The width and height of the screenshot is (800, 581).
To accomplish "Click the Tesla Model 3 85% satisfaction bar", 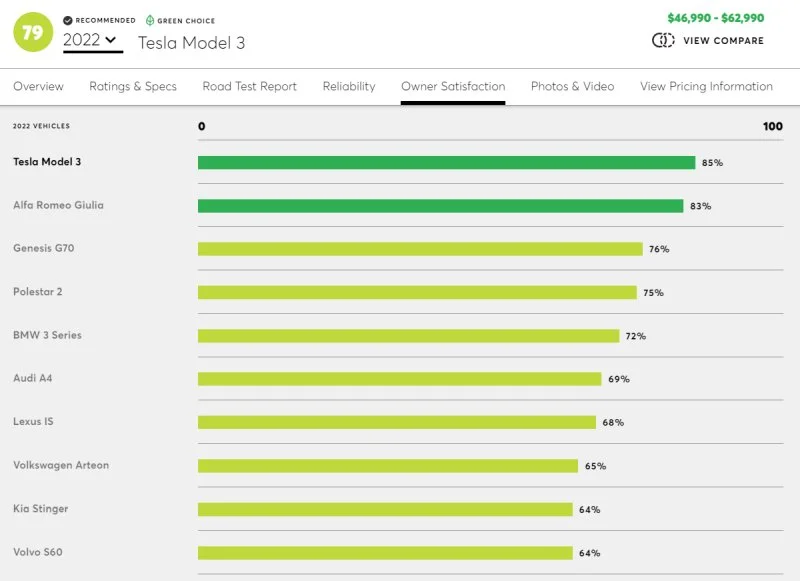I will tap(446, 162).
